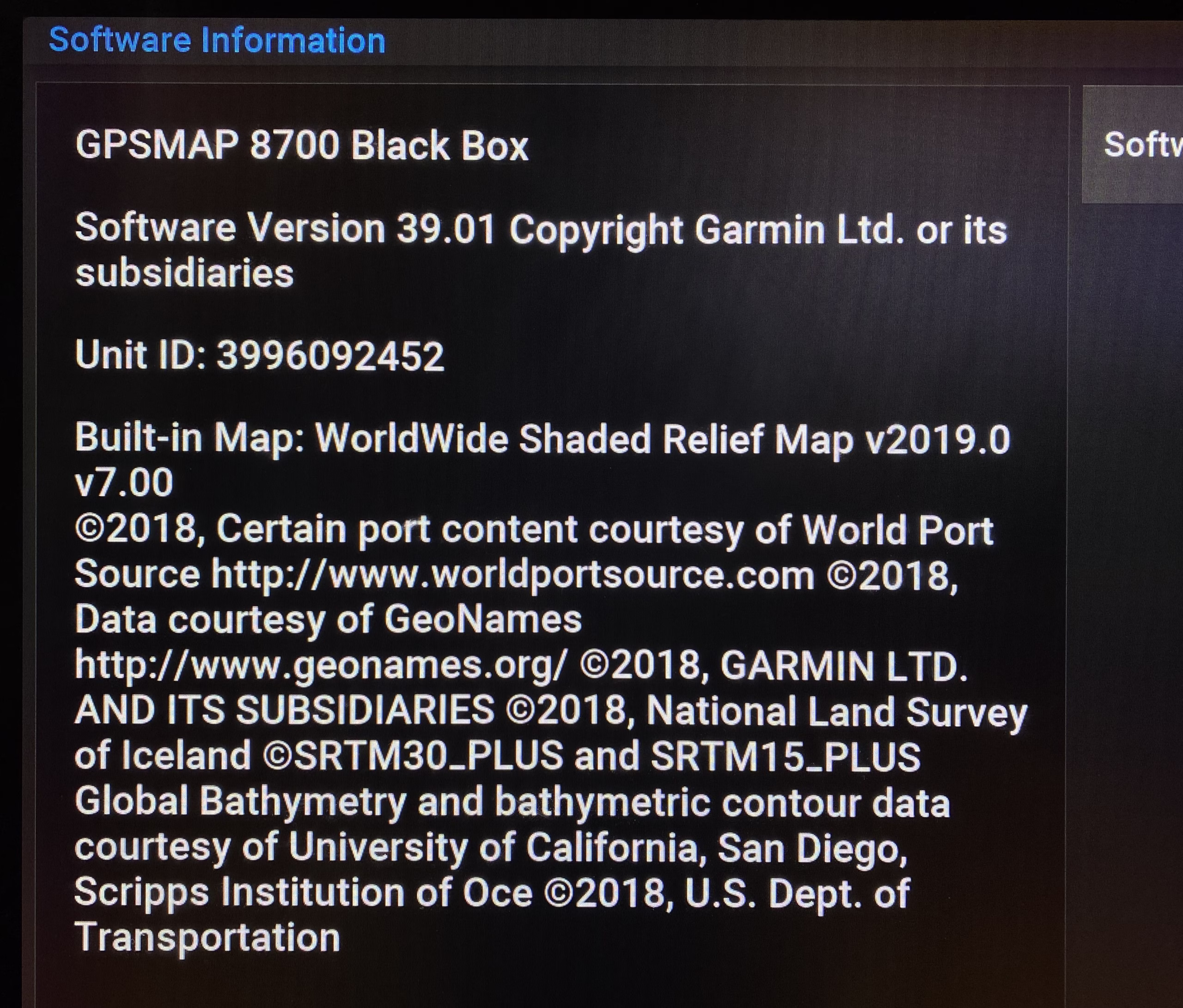Select University of California, San Diego line
The height and width of the screenshot is (1008, 1183).
491,848
